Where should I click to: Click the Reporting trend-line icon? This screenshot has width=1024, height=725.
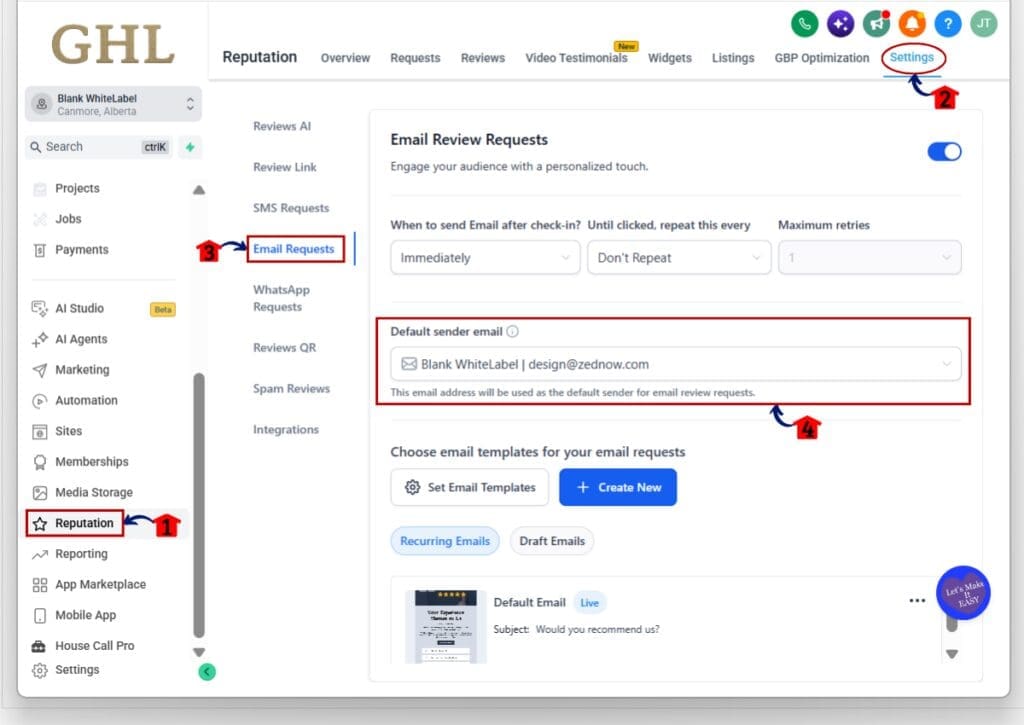tap(40, 554)
